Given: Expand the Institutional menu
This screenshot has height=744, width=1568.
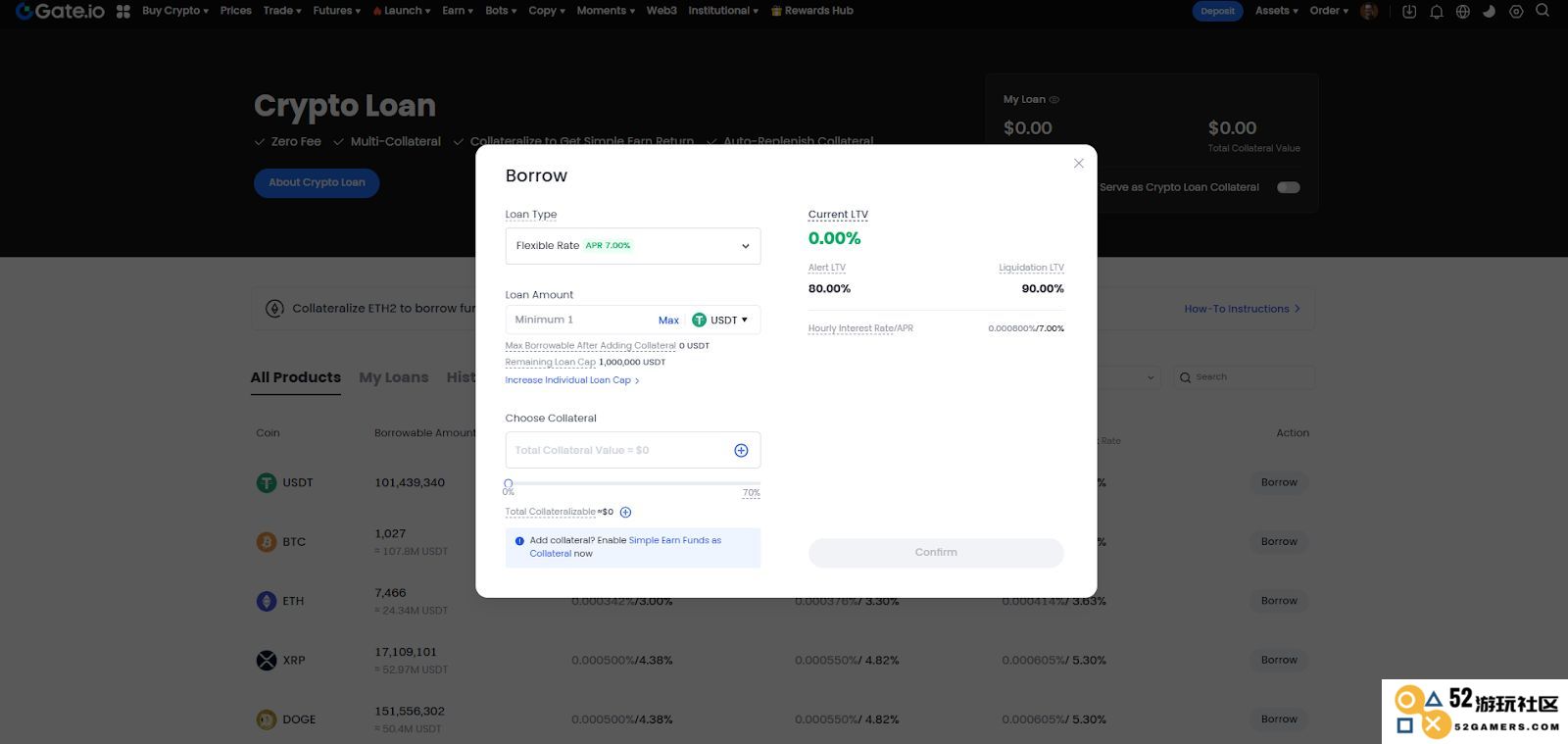Looking at the screenshot, I should pyautogui.click(x=723, y=11).
